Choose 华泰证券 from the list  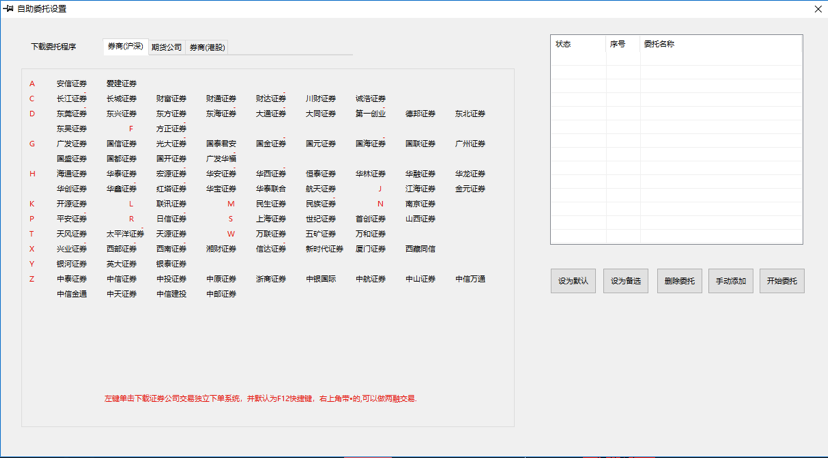pyautogui.click(x=121, y=174)
